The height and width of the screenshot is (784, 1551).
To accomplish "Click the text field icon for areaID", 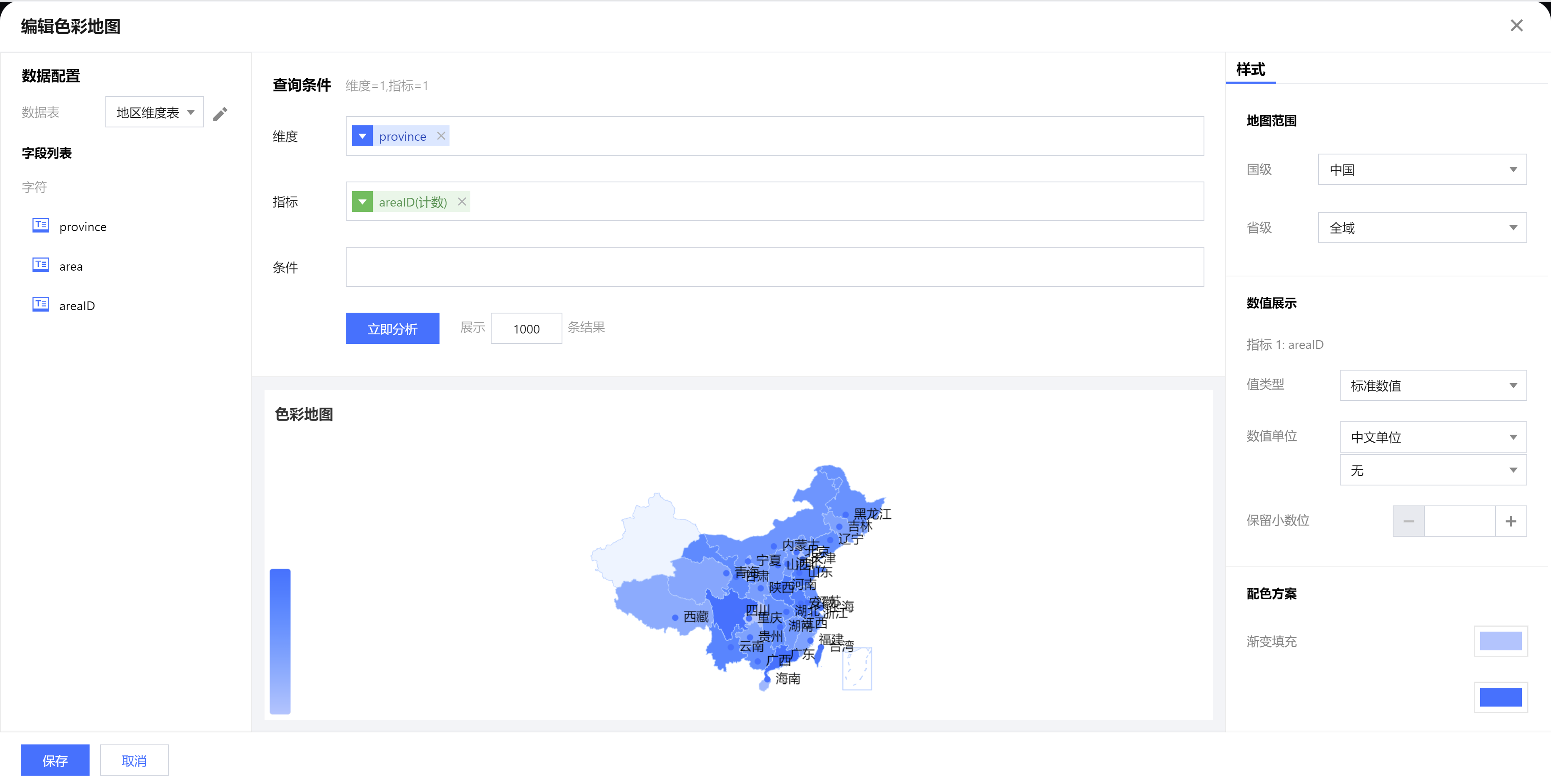I will (40, 304).
